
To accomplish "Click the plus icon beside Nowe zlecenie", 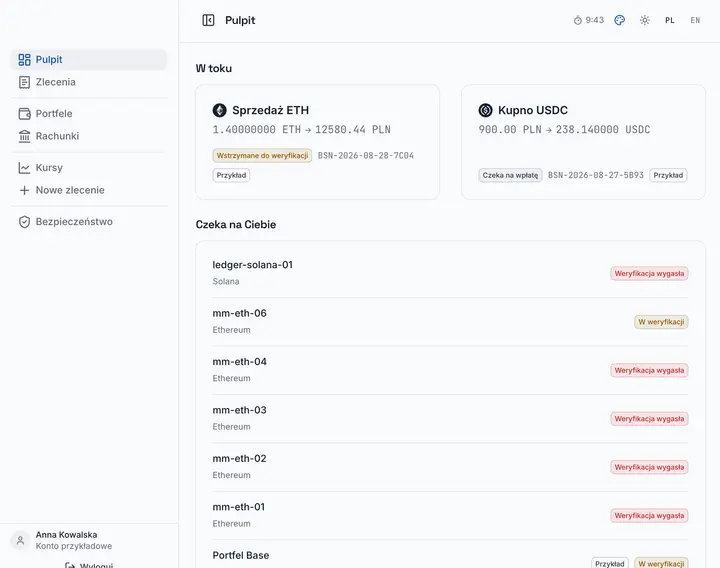I will [x=24, y=190].
